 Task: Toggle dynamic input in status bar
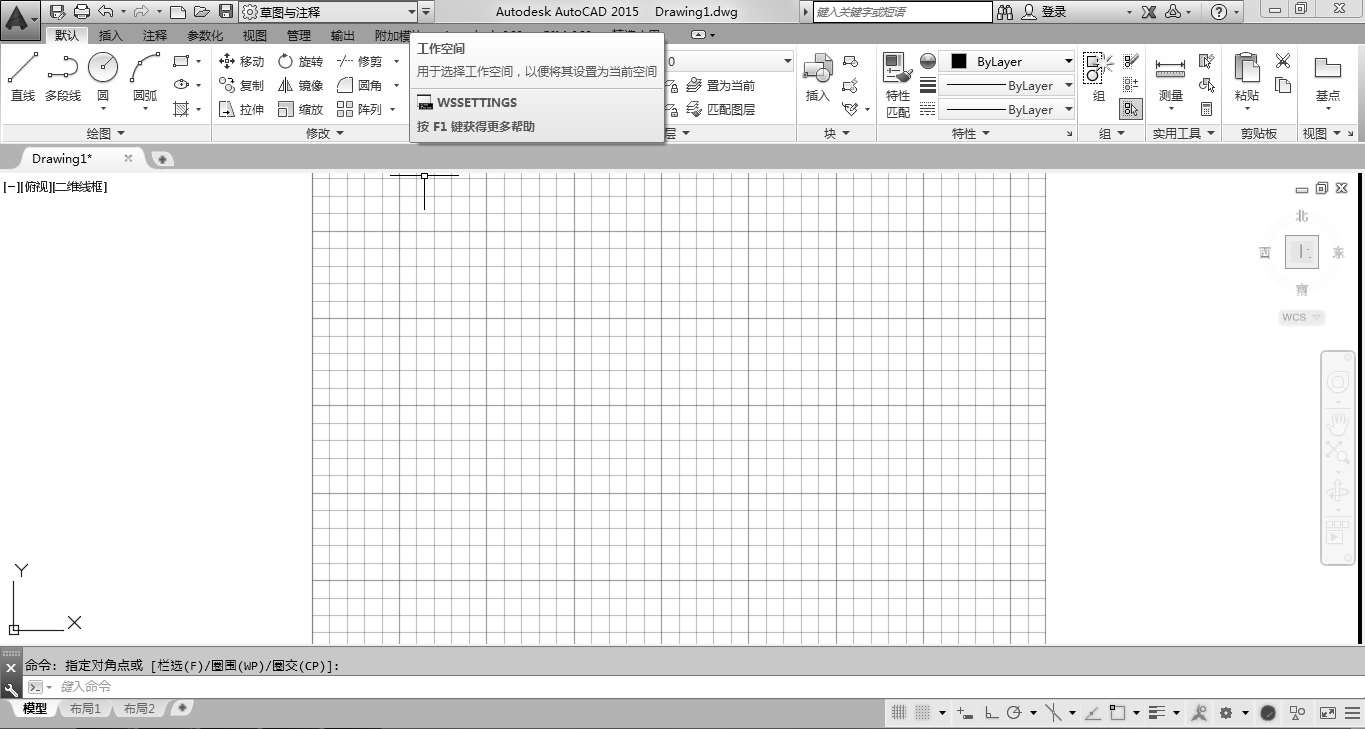(x=965, y=713)
